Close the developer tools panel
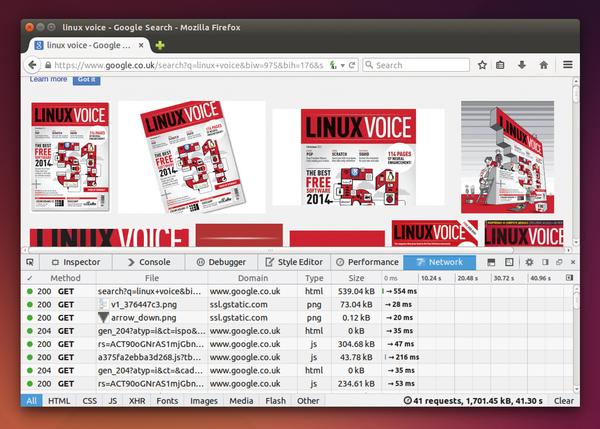Viewport: 600px width, 429px height. click(573, 262)
